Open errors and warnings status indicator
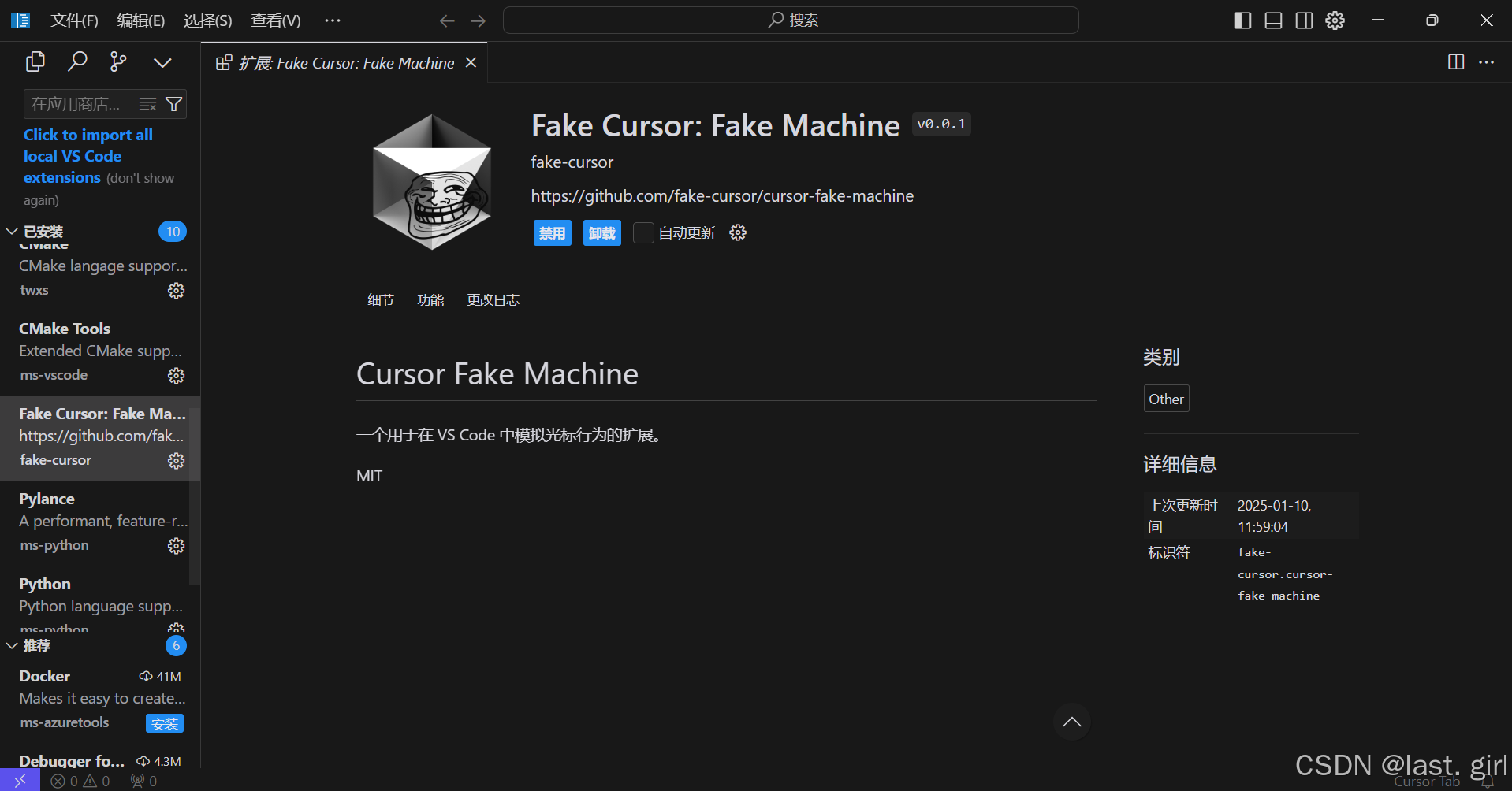The image size is (1512, 791). tap(80, 781)
